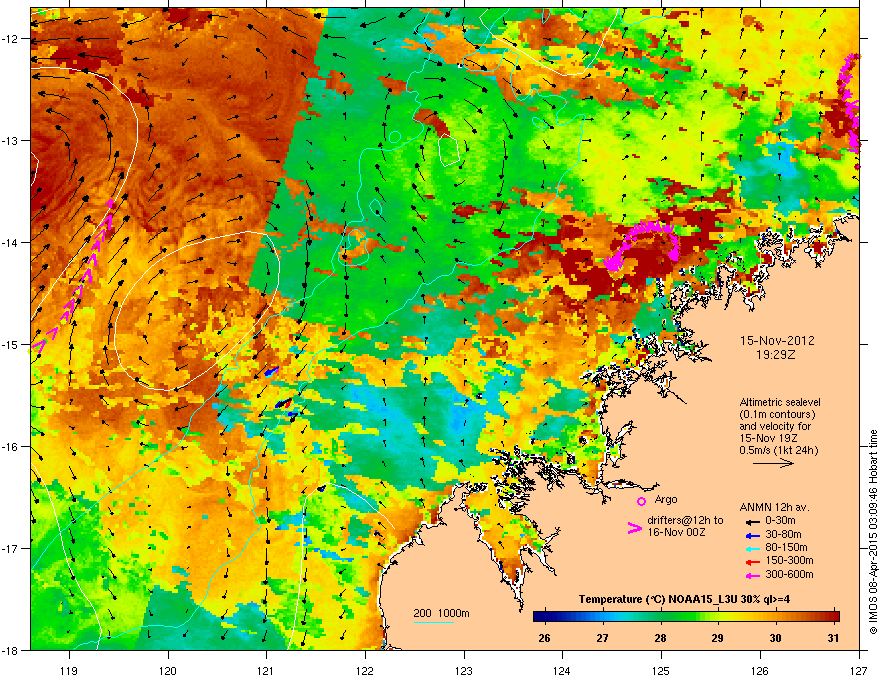Click the cyan 200/1000m isobath legend line
Viewport: 880px width, 680px height.
click(x=433, y=623)
